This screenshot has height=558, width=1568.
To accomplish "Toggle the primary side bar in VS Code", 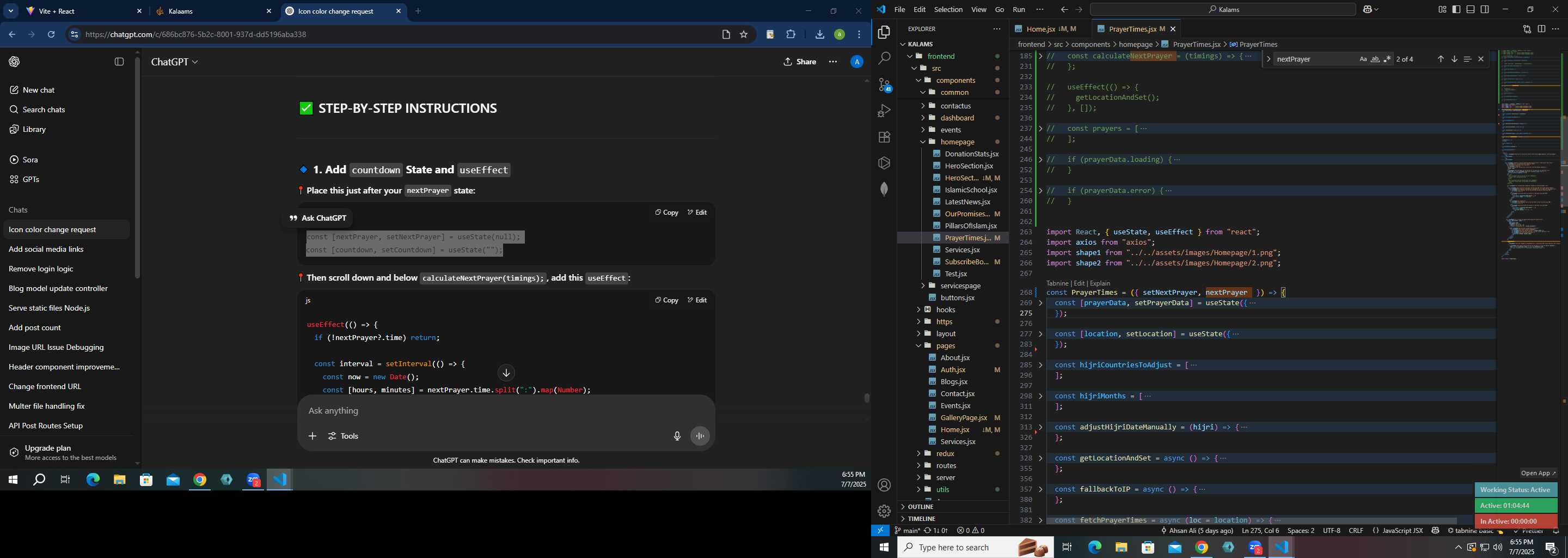I will click(x=1456, y=9).
